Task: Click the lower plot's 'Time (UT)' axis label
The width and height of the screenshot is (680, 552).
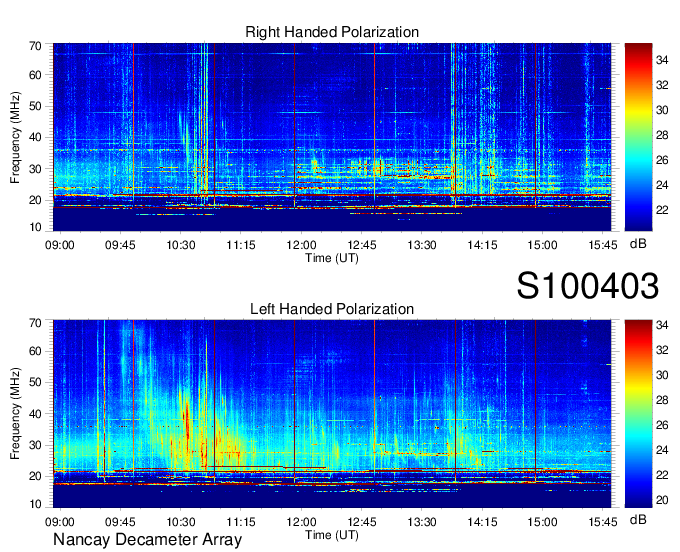Action: pos(332,535)
